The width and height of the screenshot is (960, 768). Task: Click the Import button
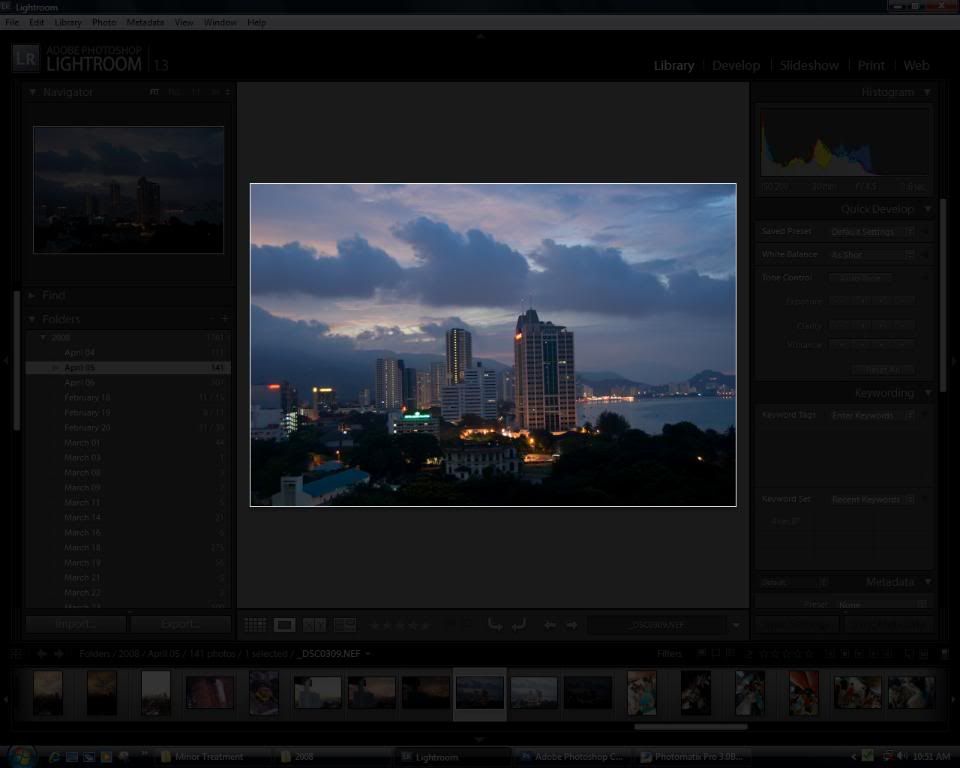coord(76,624)
